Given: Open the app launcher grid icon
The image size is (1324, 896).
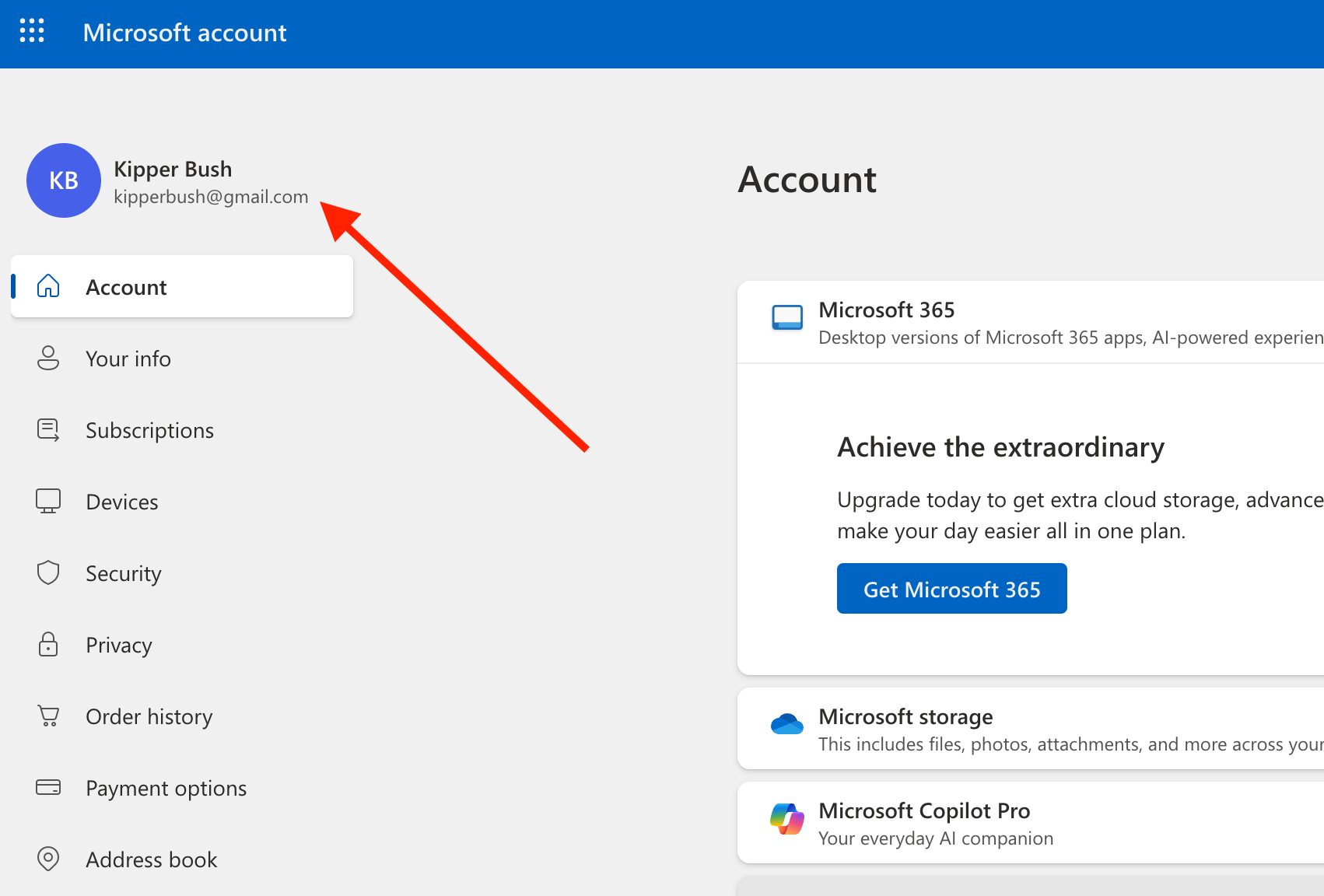Looking at the screenshot, I should pyautogui.click(x=32, y=31).
